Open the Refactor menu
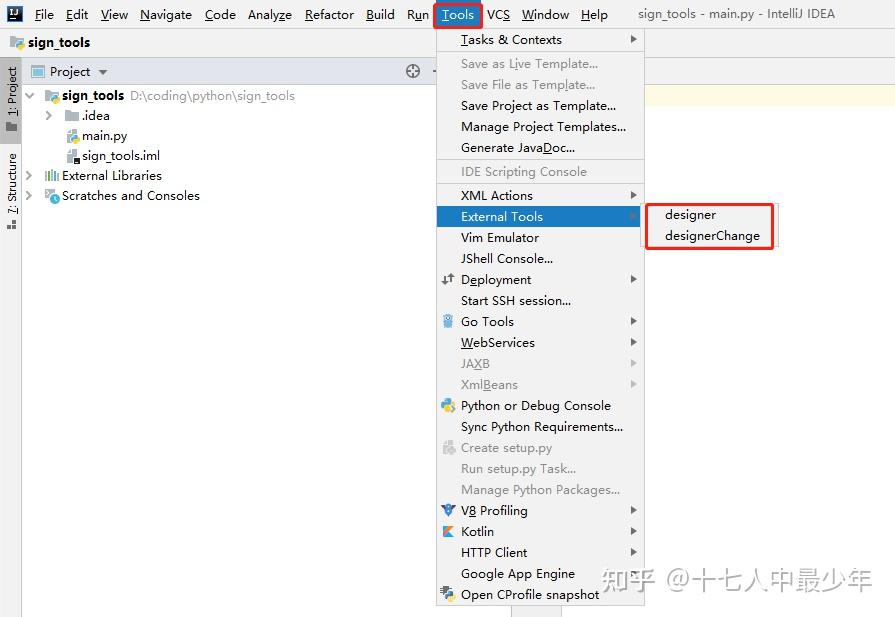 329,15
